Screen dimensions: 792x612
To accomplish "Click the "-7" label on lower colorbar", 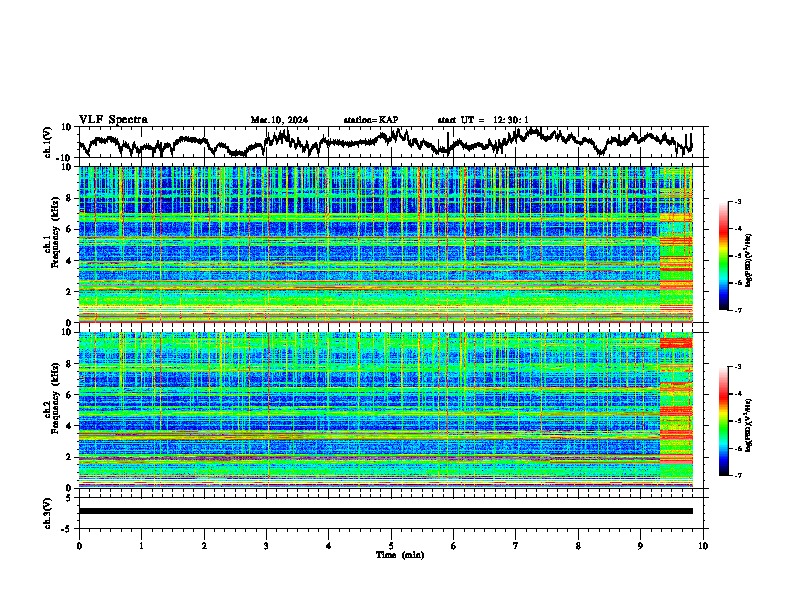I will click(738, 475).
